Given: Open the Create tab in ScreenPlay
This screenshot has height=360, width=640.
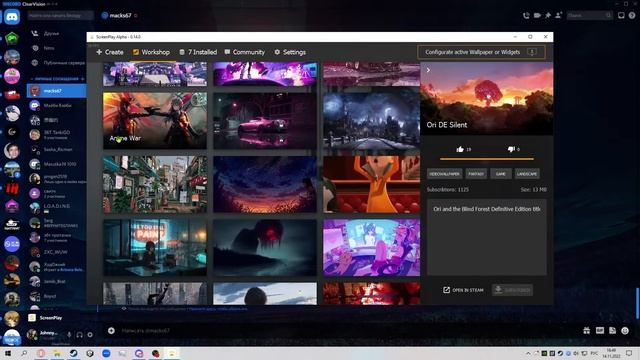Looking at the screenshot, I should click(x=110, y=52).
